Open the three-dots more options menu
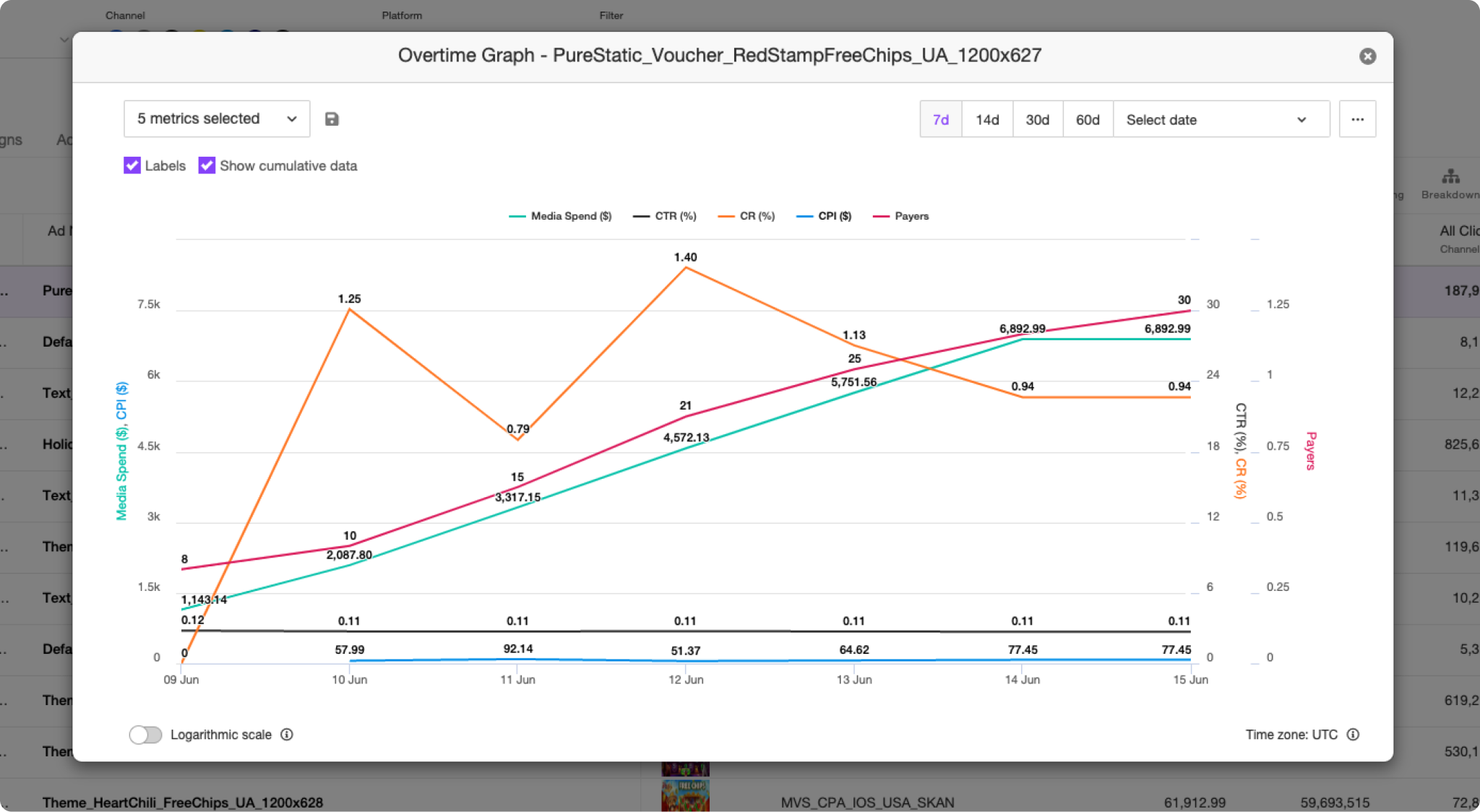Image resolution: width=1480 pixels, height=812 pixels. 1357,119
